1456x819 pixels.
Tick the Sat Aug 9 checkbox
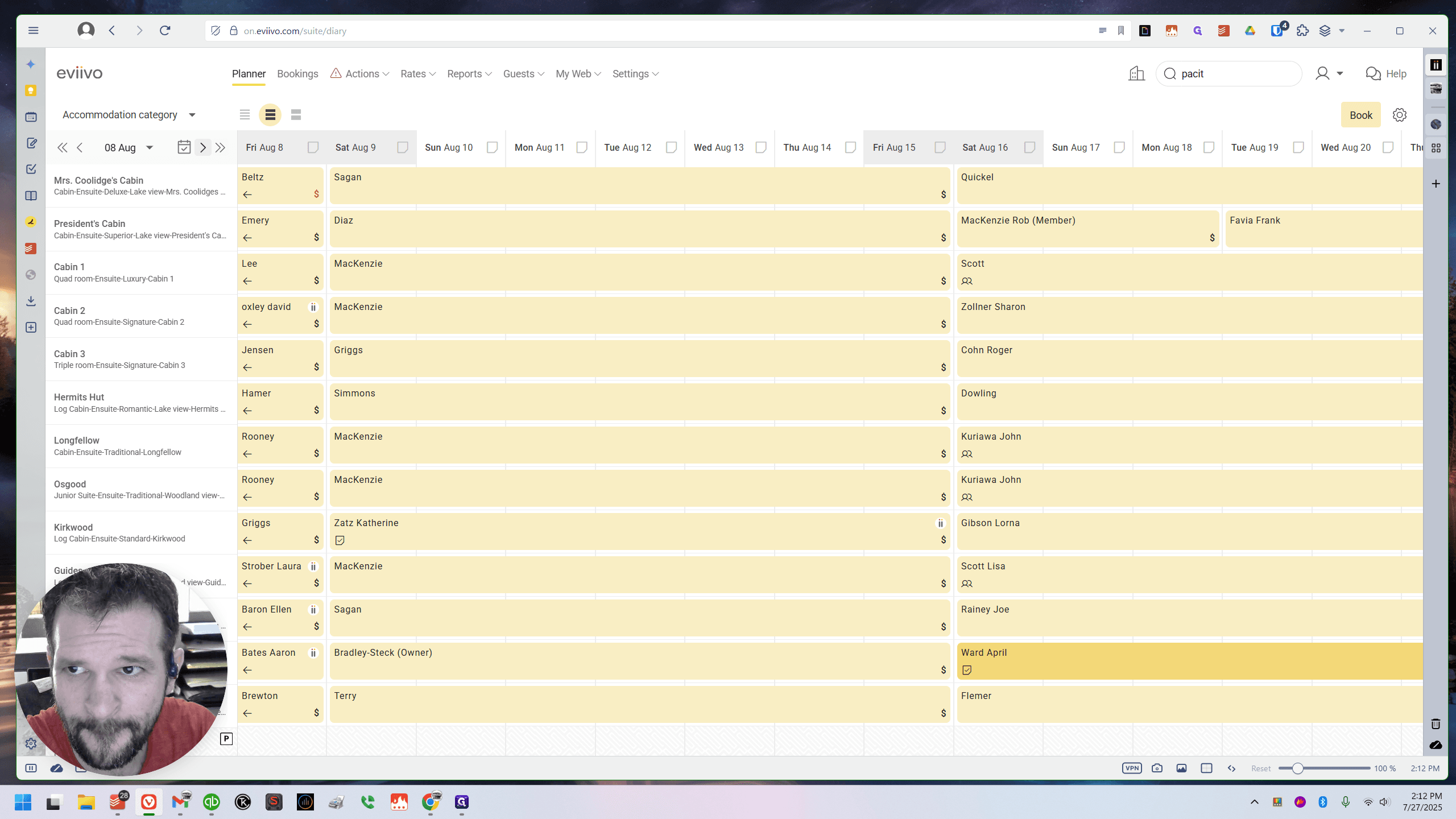pyautogui.click(x=403, y=147)
